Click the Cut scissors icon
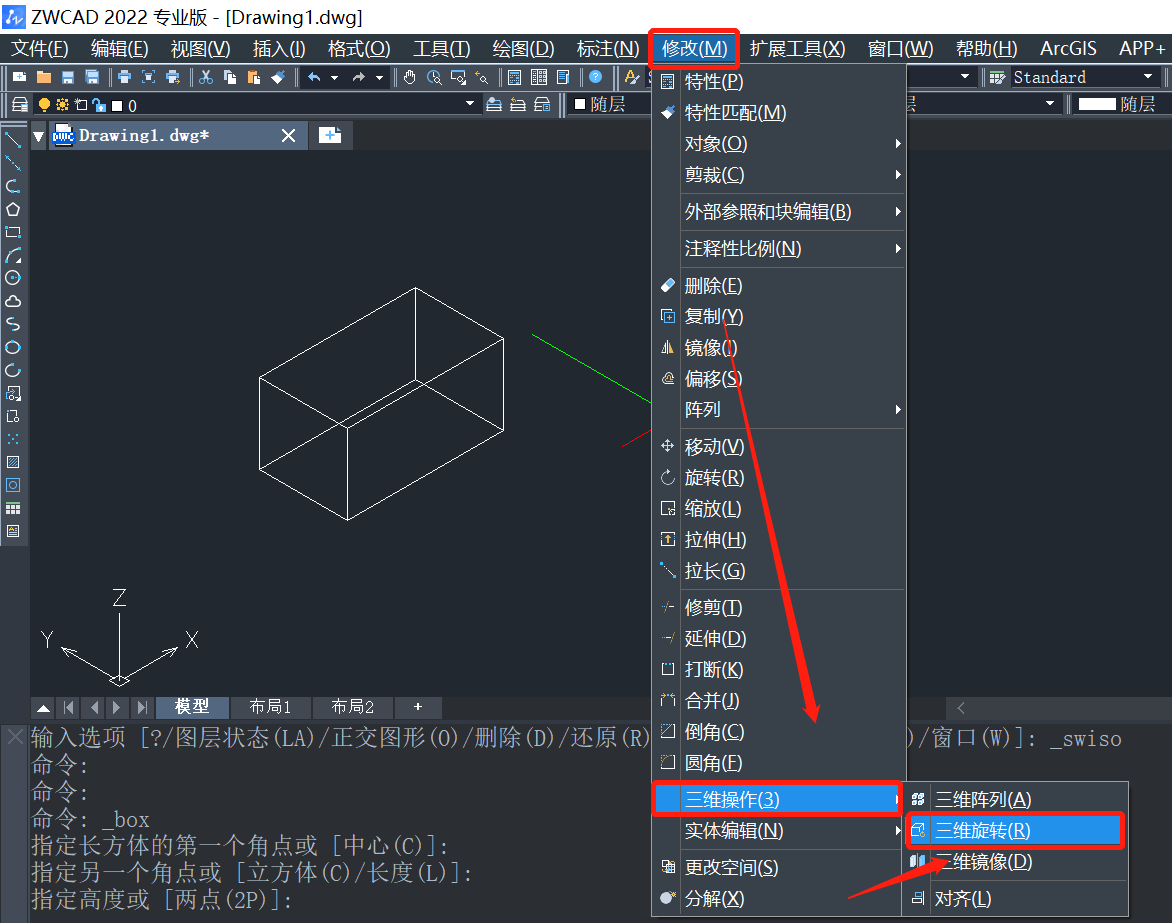The image size is (1172, 923). (x=206, y=77)
